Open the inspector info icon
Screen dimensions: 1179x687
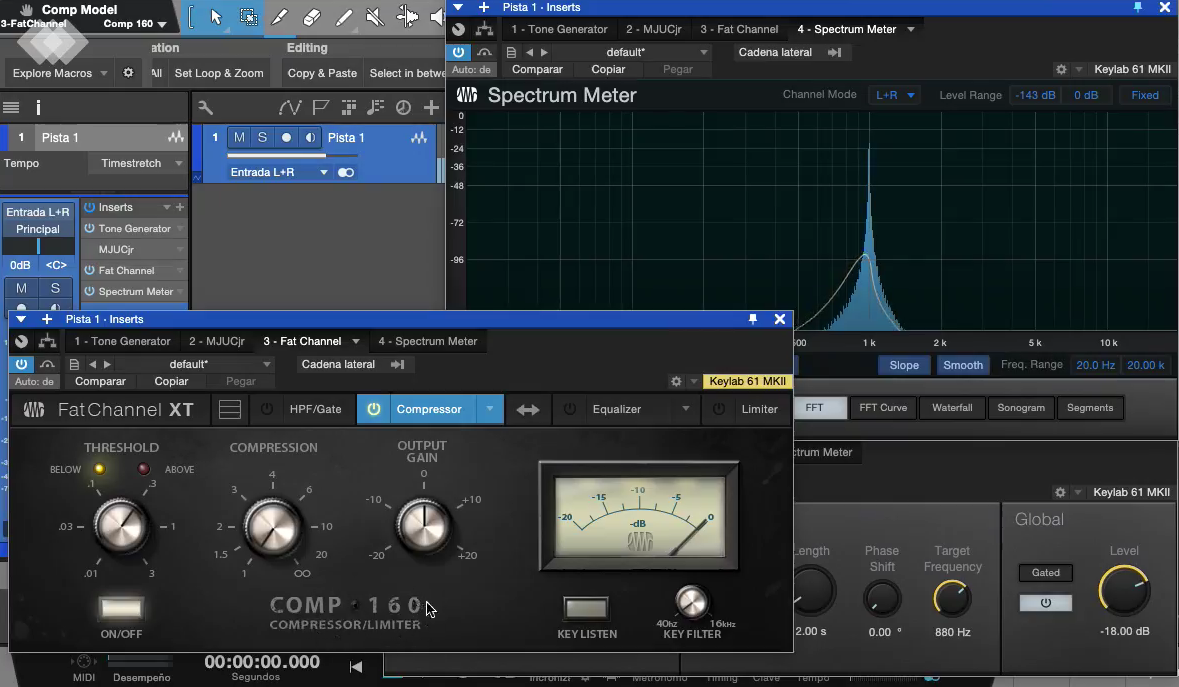38,107
